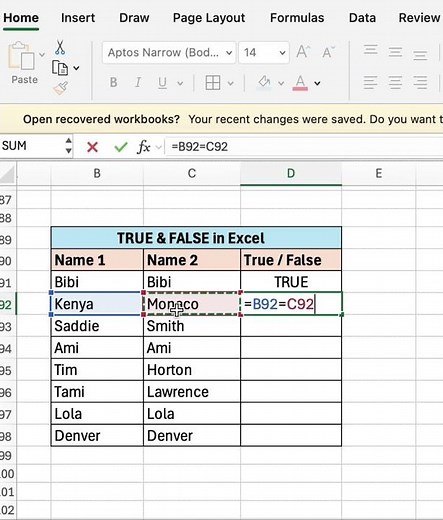Viewport: 443px width, 520px height.
Task: Cancel formula entry with red X
Action: click(92, 147)
